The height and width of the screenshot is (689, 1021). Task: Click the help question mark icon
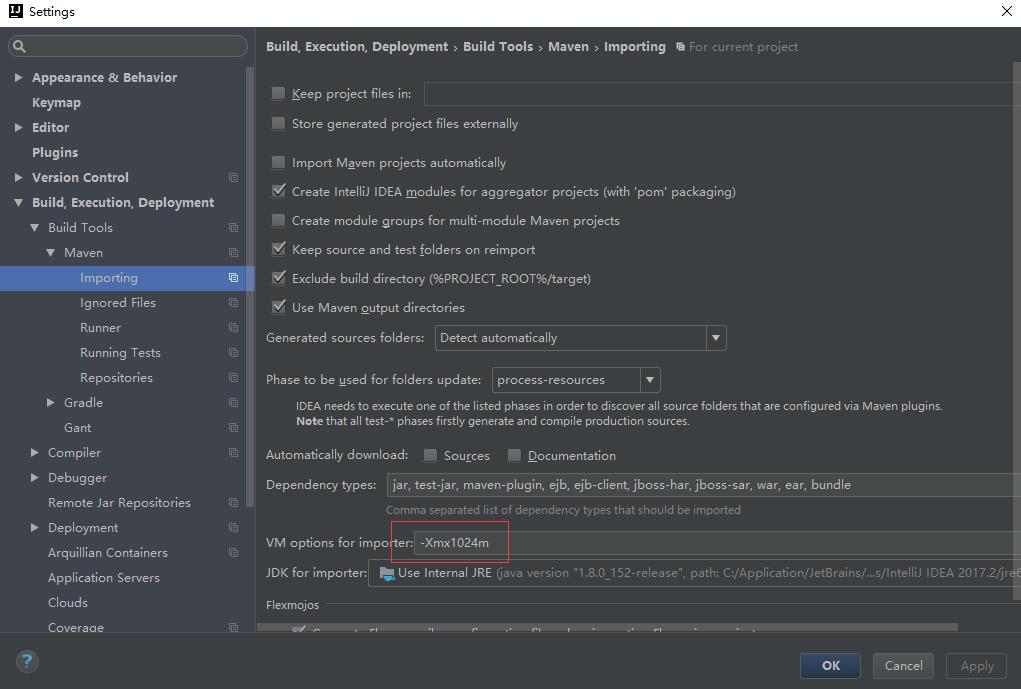tap(27, 661)
